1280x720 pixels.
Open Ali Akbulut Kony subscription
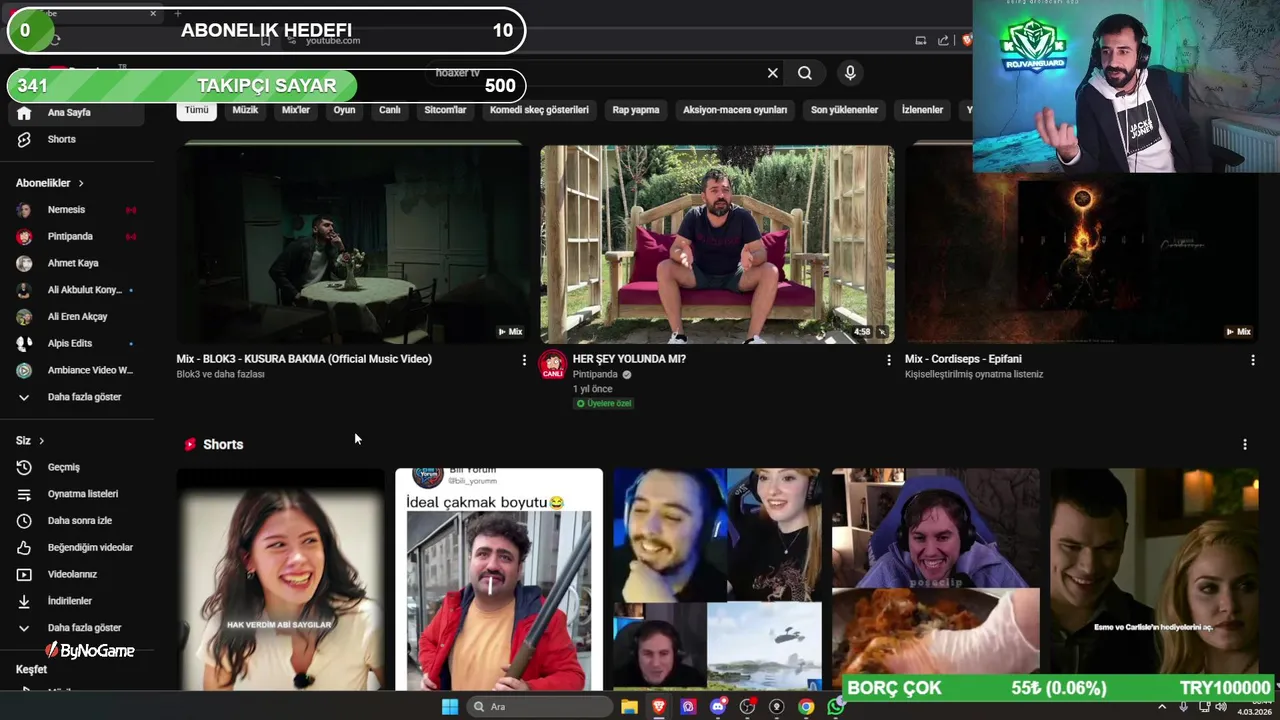coord(77,290)
